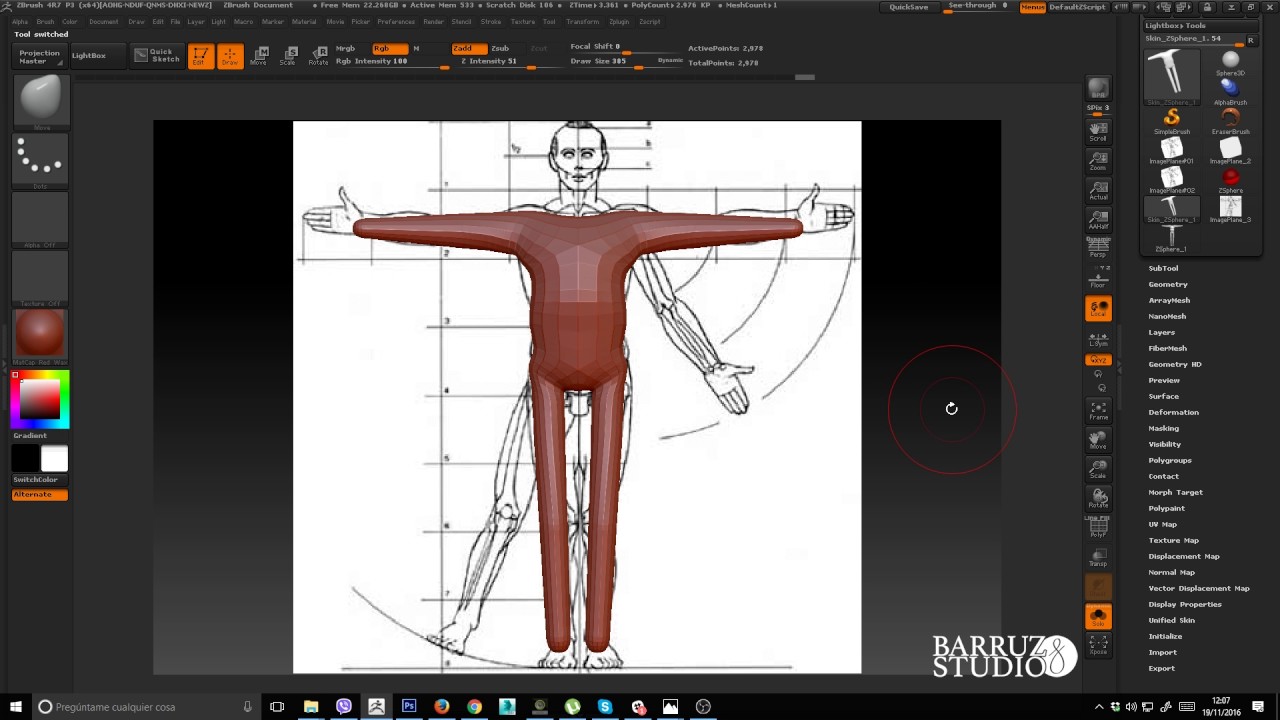Activate Edit mode button

click(200, 56)
